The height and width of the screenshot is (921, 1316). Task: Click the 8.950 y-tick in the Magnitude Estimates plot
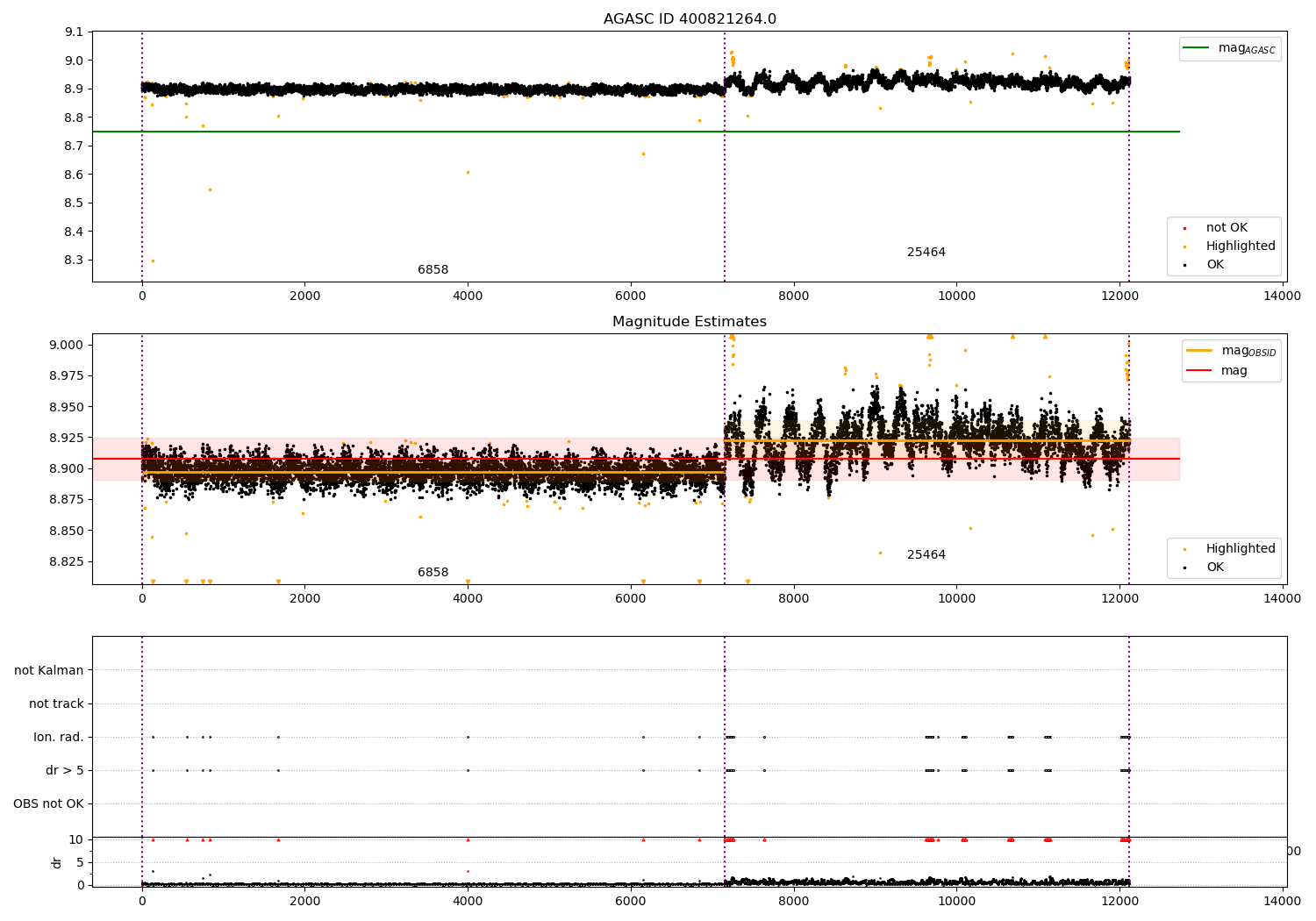click(x=68, y=407)
